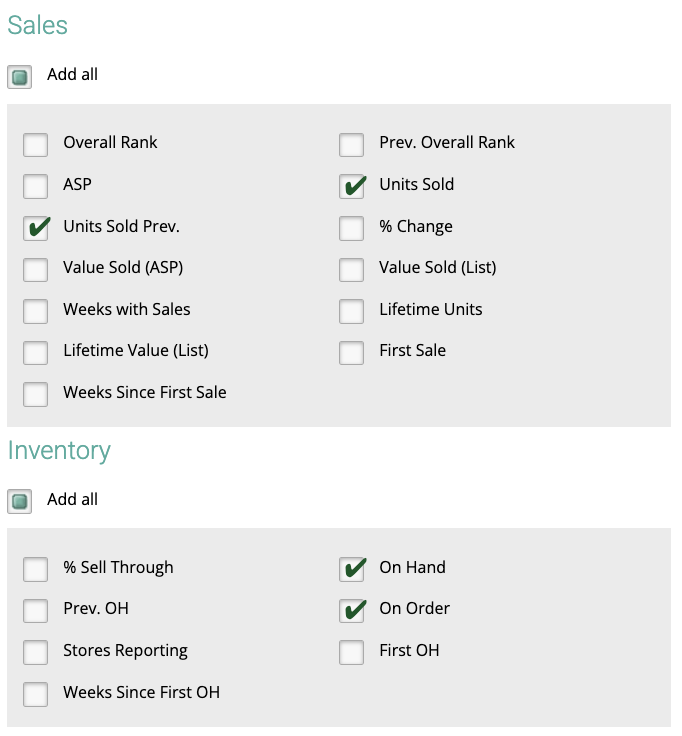Image resolution: width=682 pixels, height=736 pixels.
Task: Toggle the Inventory Add all checkbox
Action: pyautogui.click(x=19, y=501)
